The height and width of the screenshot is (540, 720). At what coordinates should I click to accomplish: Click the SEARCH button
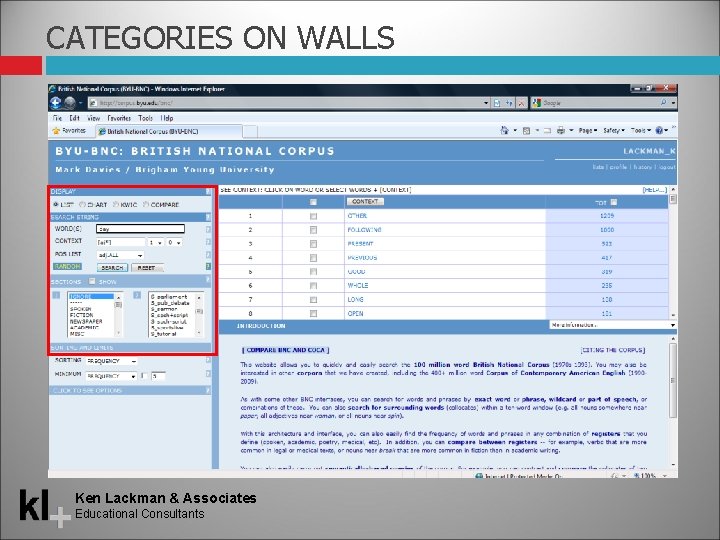[112, 267]
